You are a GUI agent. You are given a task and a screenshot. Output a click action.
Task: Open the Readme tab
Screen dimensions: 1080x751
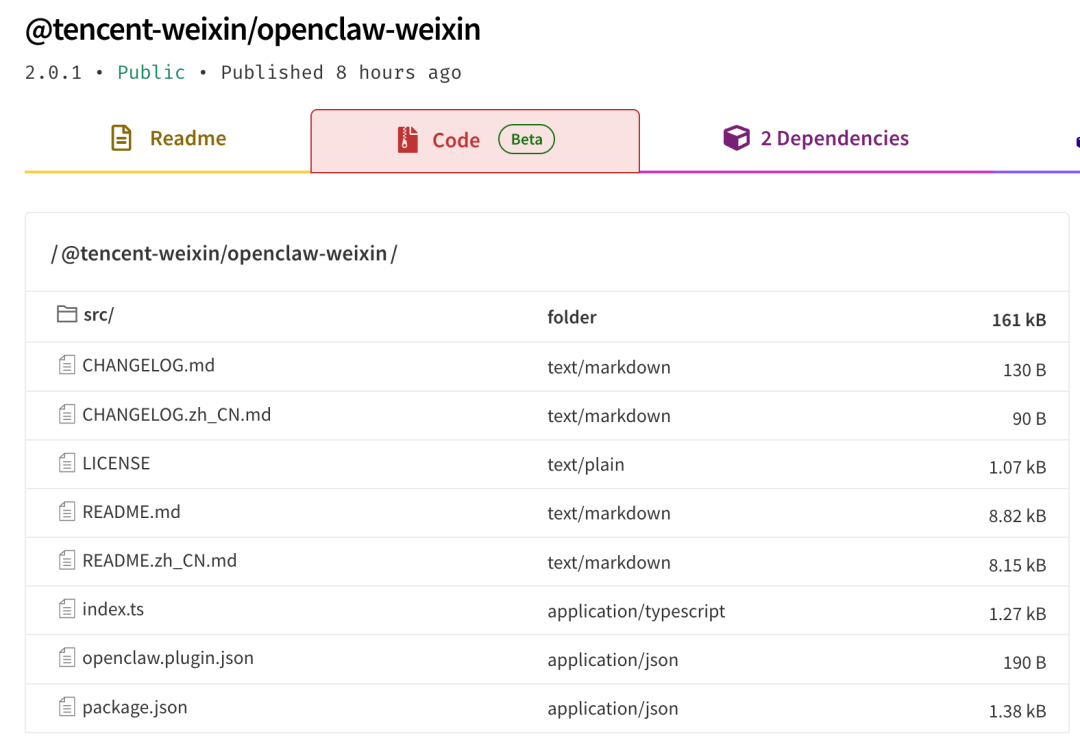[168, 139]
